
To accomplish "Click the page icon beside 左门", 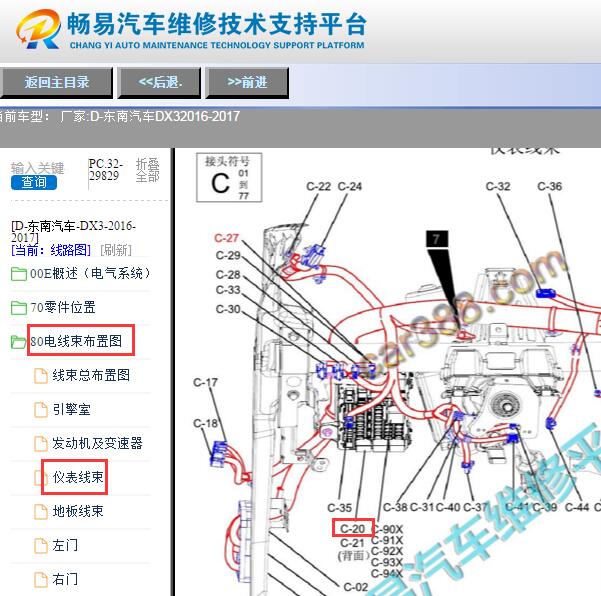I will (41, 545).
